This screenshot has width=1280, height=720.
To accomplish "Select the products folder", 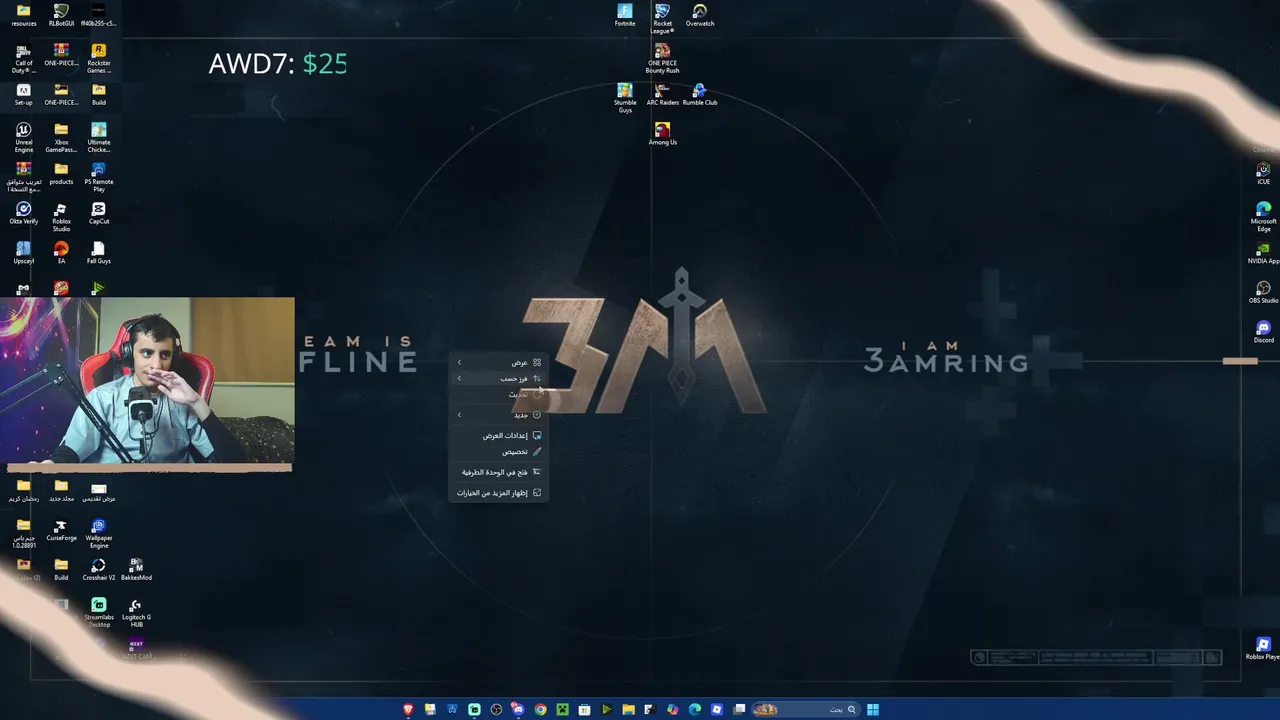I will pyautogui.click(x=61, y=173).
